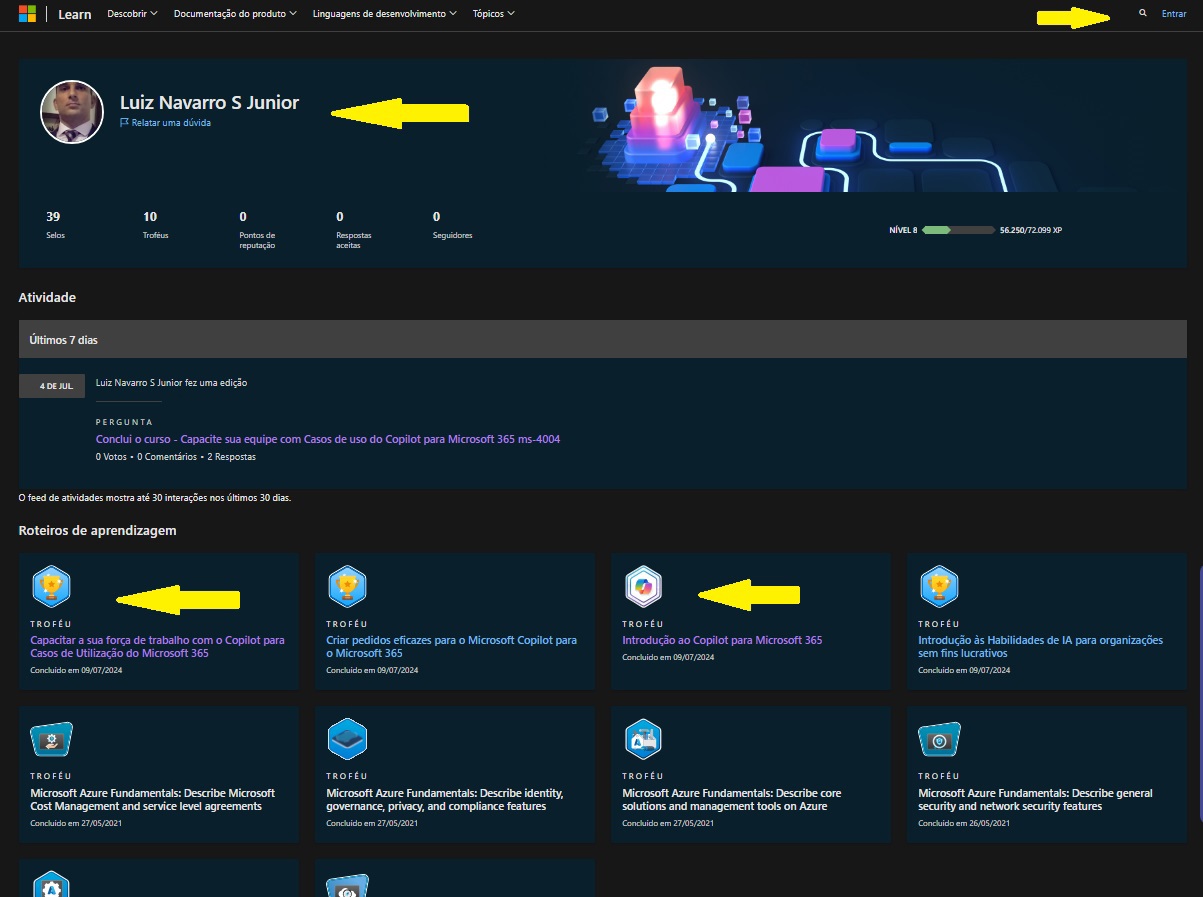Click the Microsoft logo in the header
1203x897 pixels.
[x=28, y=14]
